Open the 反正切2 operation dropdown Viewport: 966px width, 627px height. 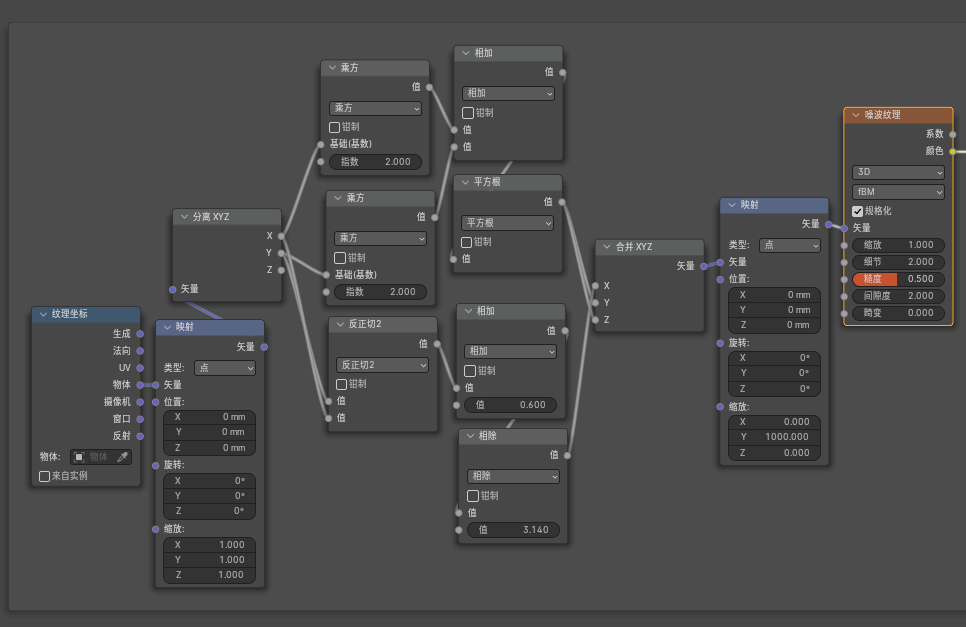pyautogui.click(x=382, y=365)
